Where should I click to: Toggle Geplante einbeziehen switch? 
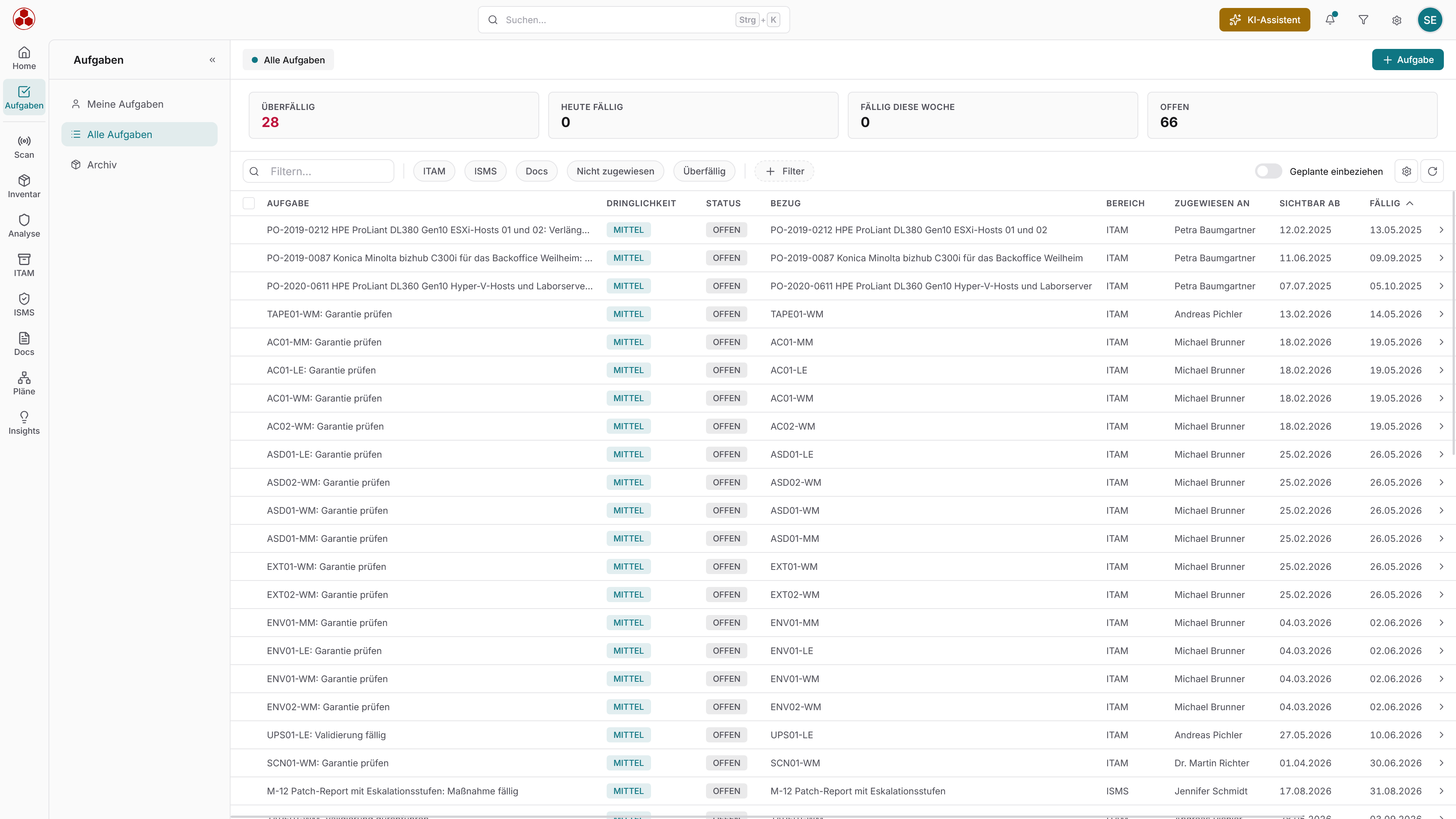(x=1268, y=171)
